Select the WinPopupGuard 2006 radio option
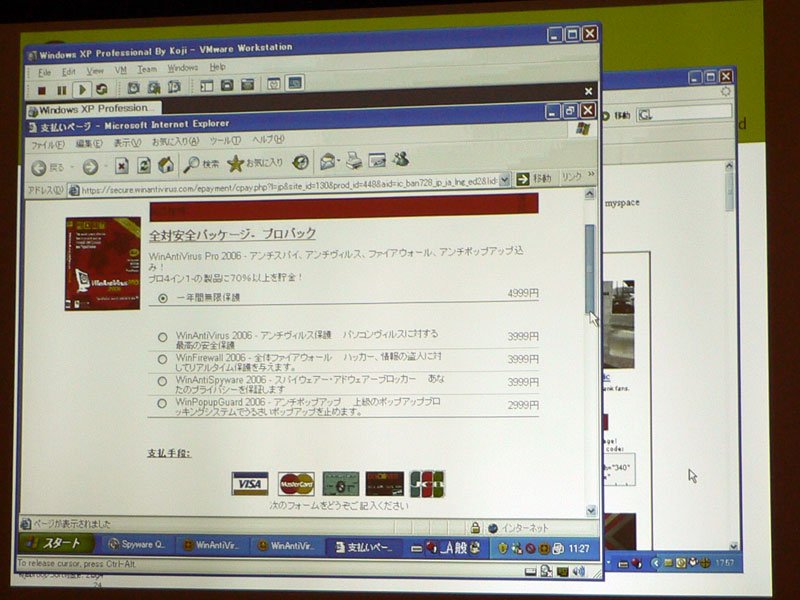800x600 pixels. 162,404
